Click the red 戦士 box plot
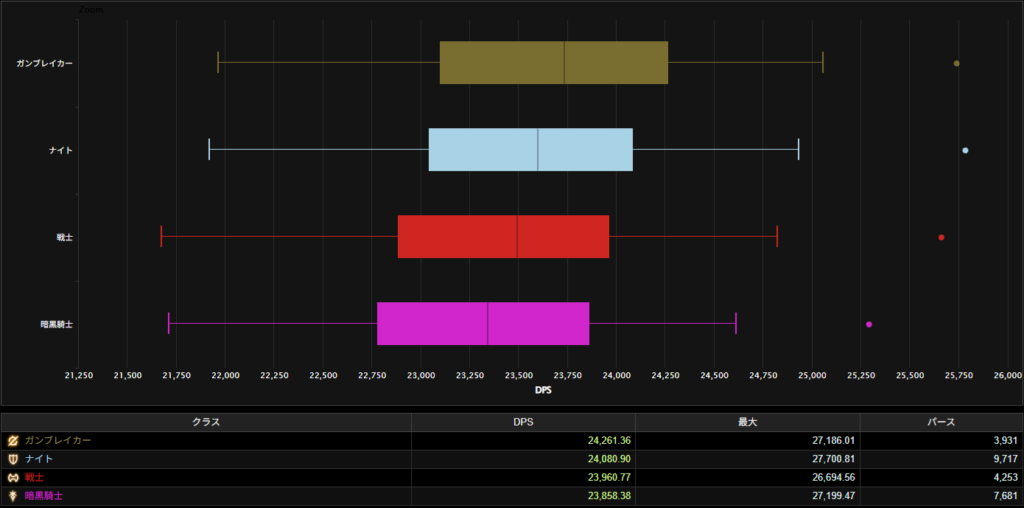This screenshot has height=508, width=1024. (x=503, y=237)
